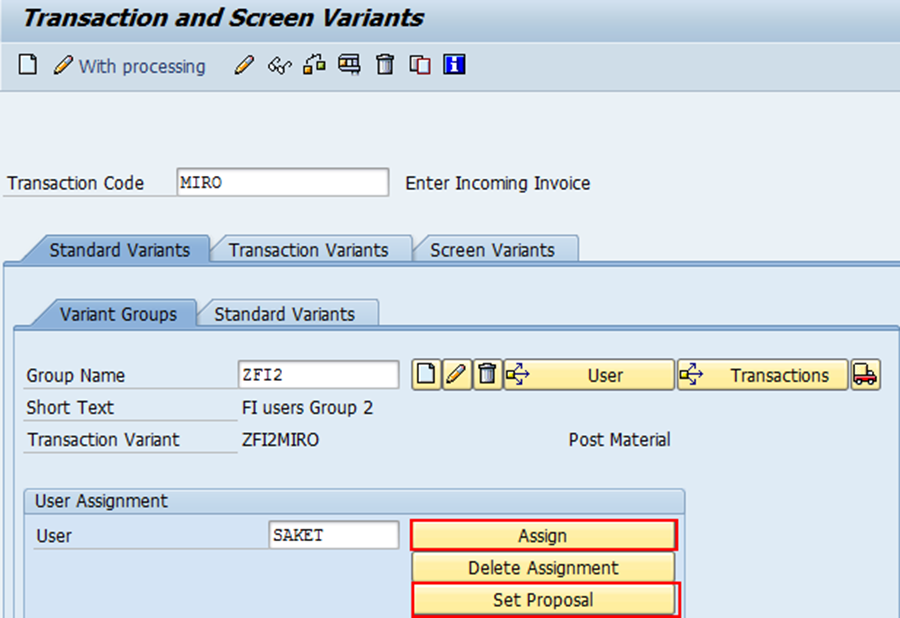Click the transport truck icon
Viewport: 900px width, 618px height.
(x=866, y=374)
